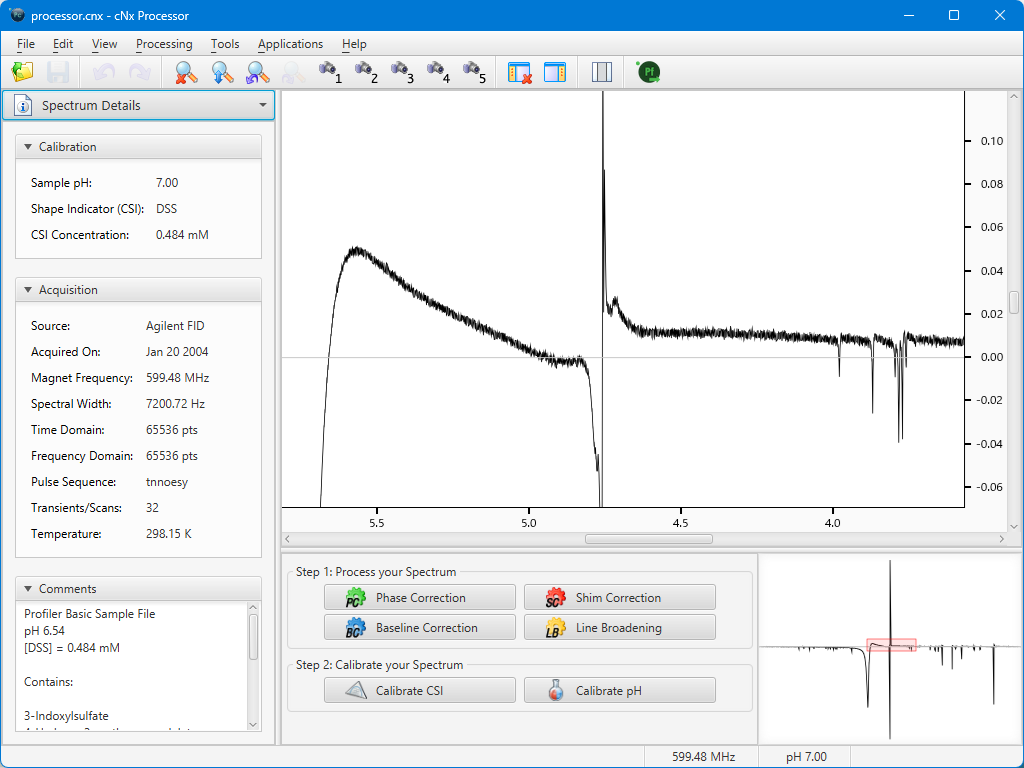Click the column layout toolbar icon
Viewport: 1024px width, 768px height.
[601, 72]
